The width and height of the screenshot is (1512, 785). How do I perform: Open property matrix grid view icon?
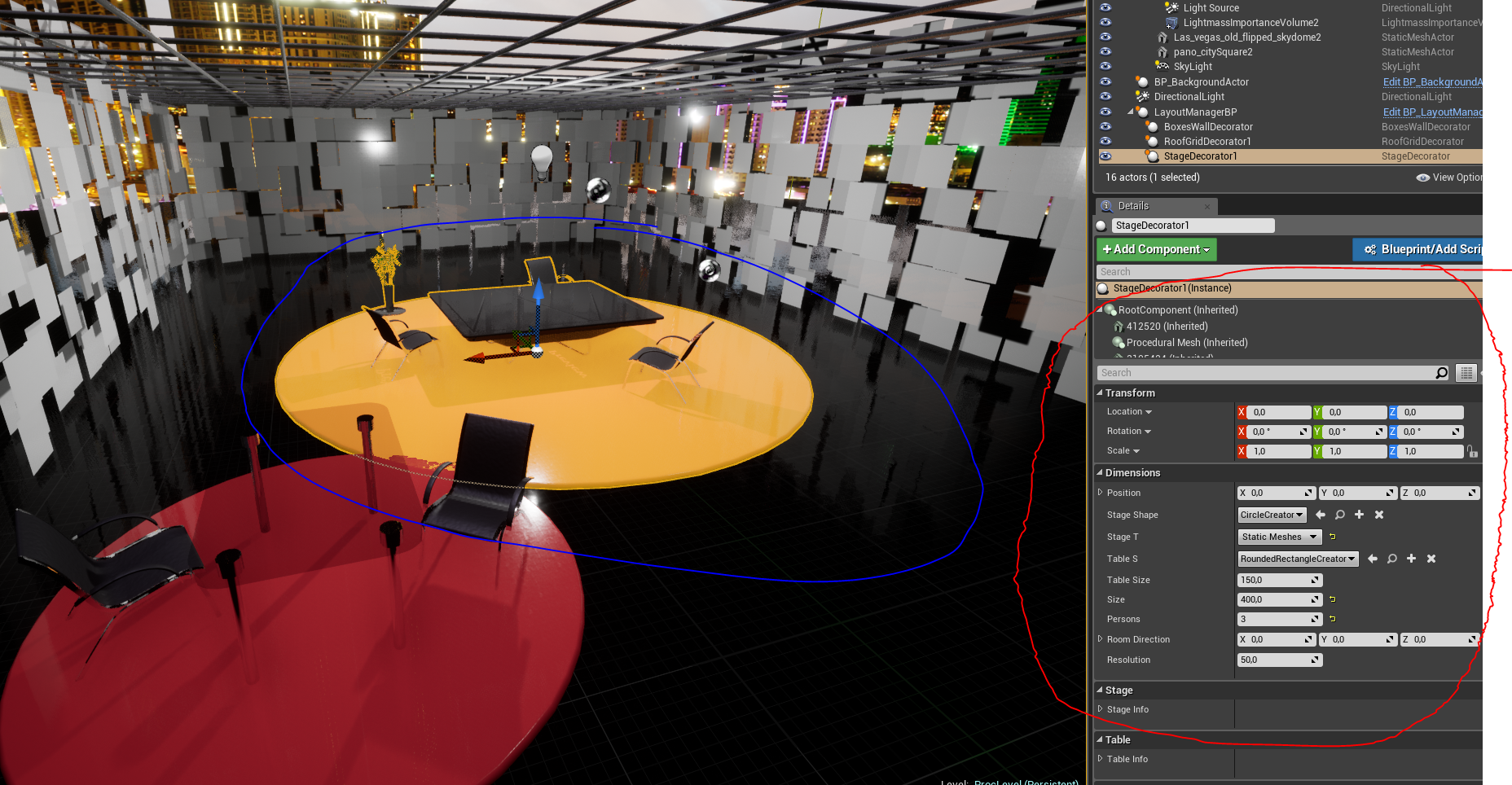[x=1466, y=373]
